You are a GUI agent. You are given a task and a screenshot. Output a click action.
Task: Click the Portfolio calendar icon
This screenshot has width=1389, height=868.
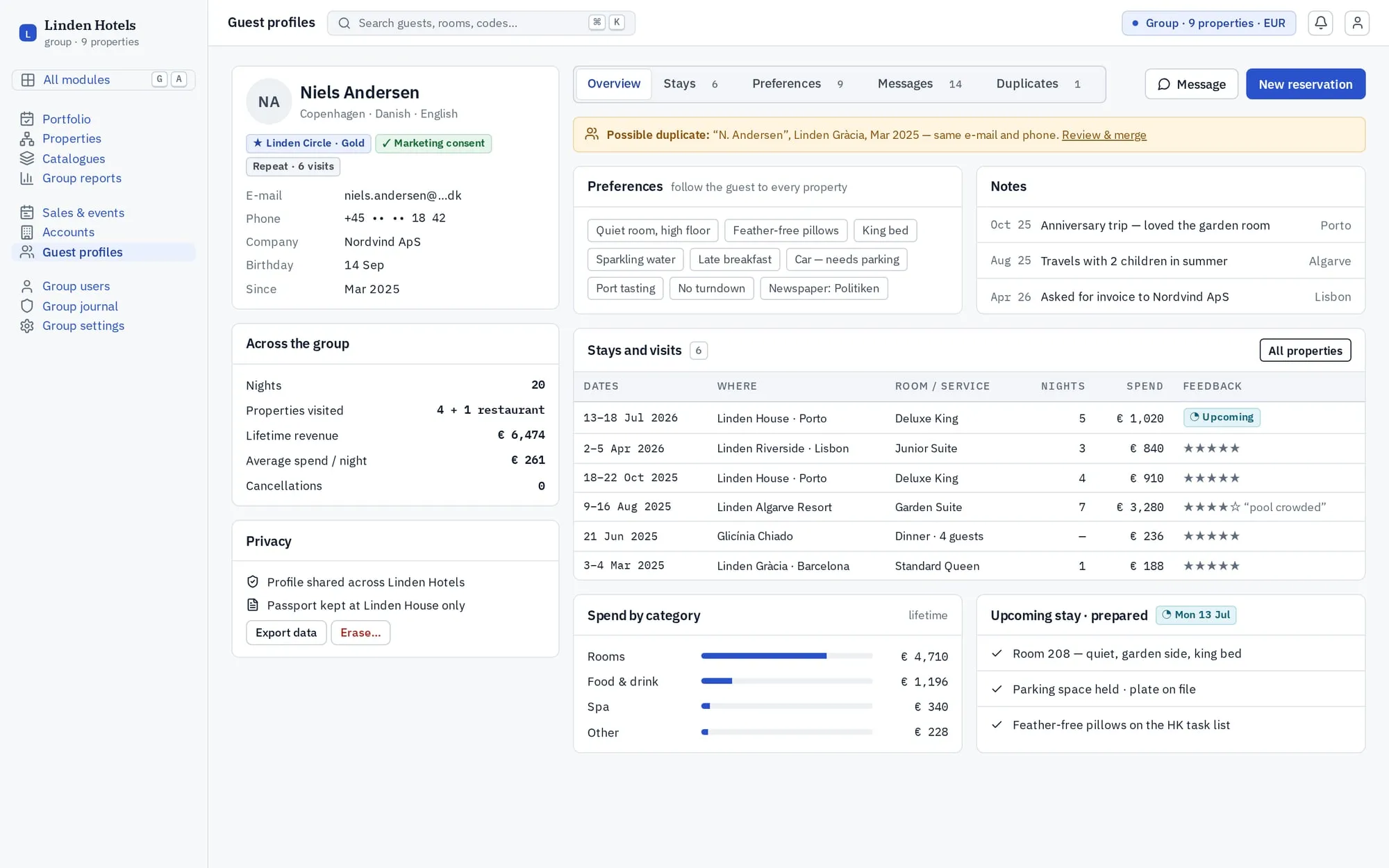[x=27, y=119]
